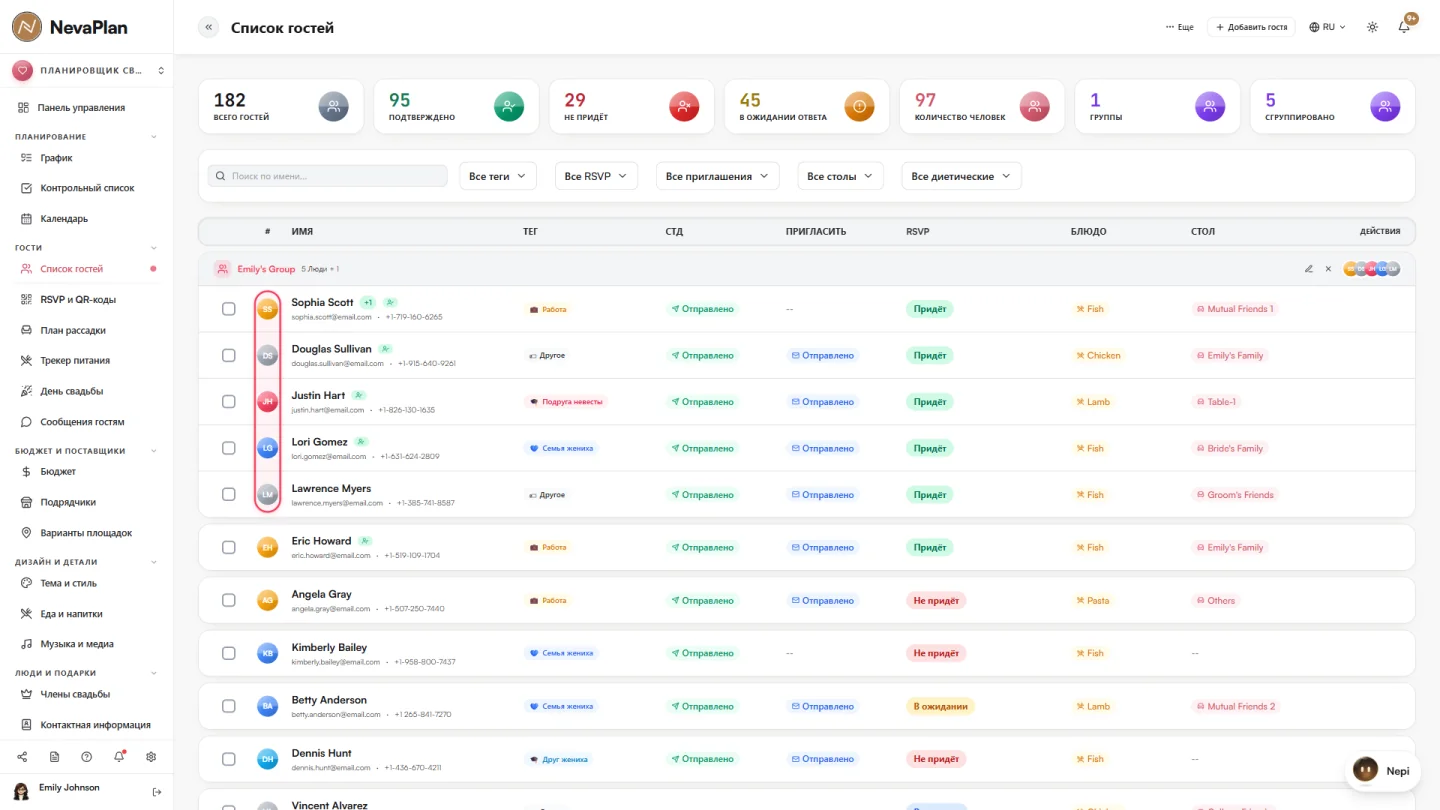Viewport: 1440px width, 810px height.
Task: Click the share icon in sidebar footer
Action: tap(22, 757)
